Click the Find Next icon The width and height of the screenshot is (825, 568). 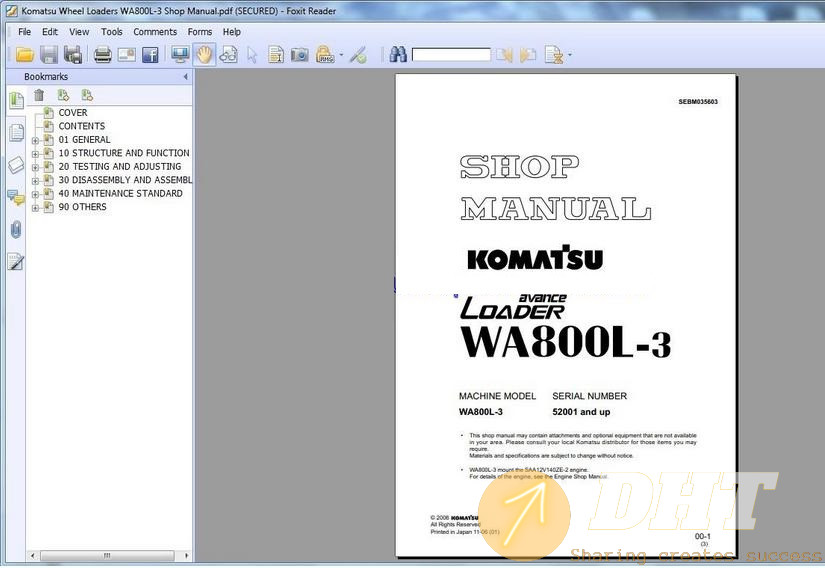528,55
